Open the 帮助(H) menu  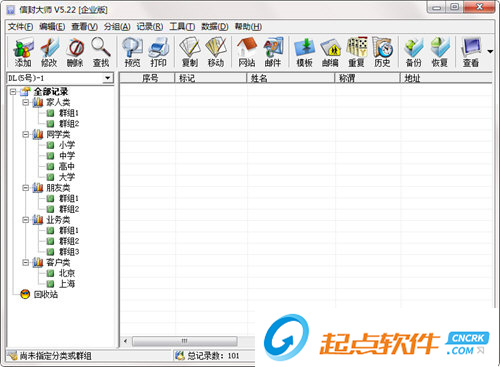[248, 27]
